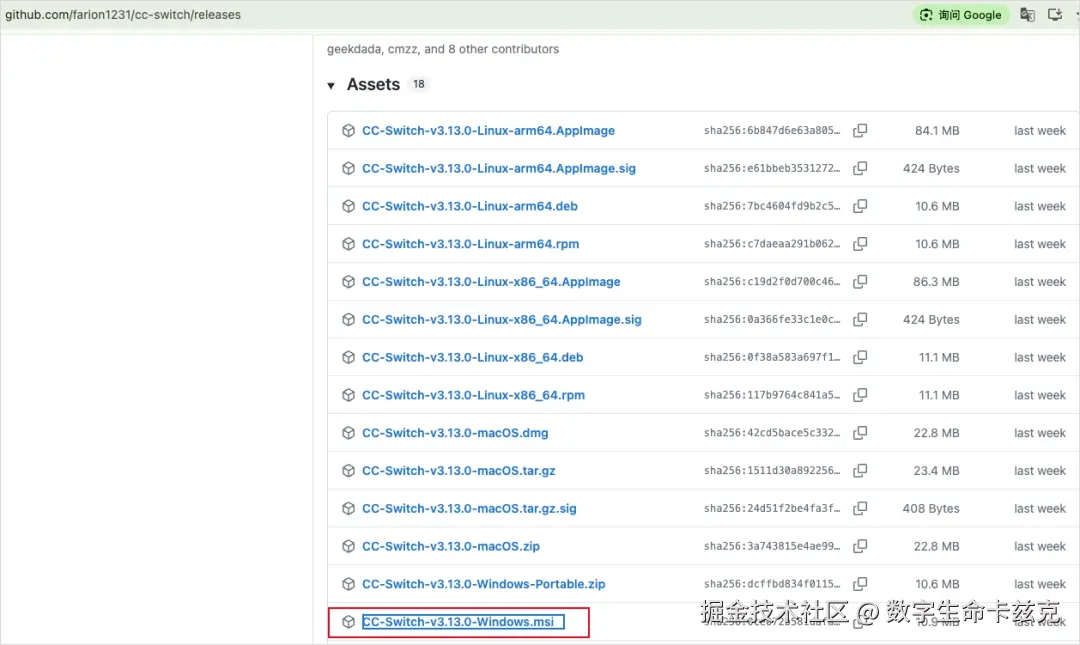Click package icon beside Windows-Portable.zip
Screen dimensions: 1080x645
coord(349,584)
